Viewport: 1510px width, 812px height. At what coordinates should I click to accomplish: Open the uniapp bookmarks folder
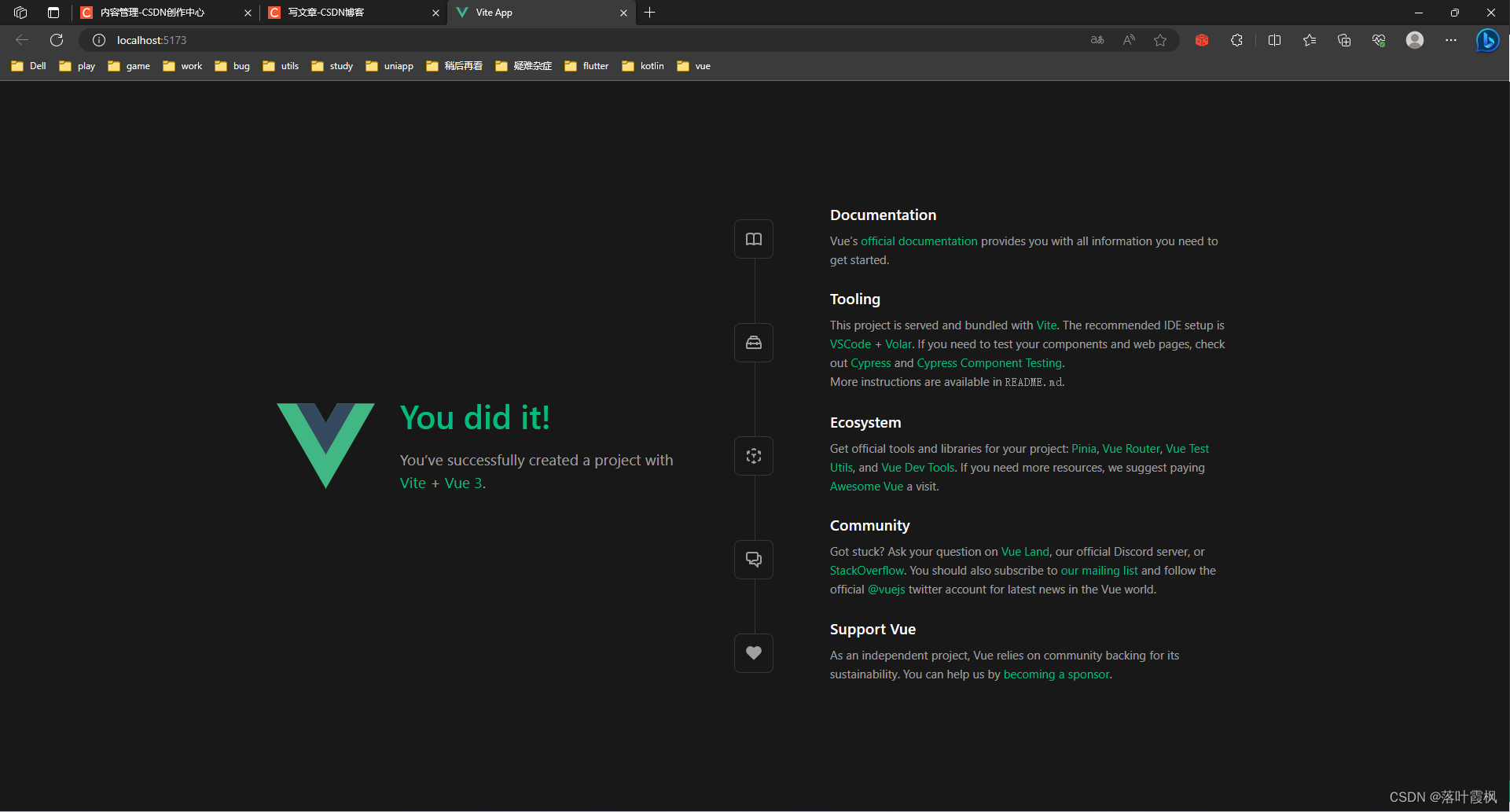click(x=390, y=66)
